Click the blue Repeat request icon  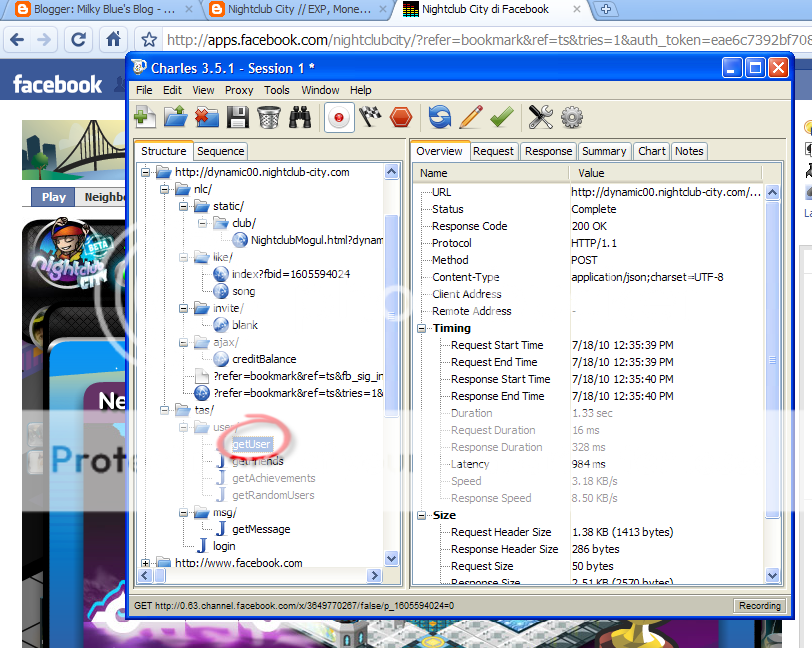pyautogui.click(x=440, y=117)
